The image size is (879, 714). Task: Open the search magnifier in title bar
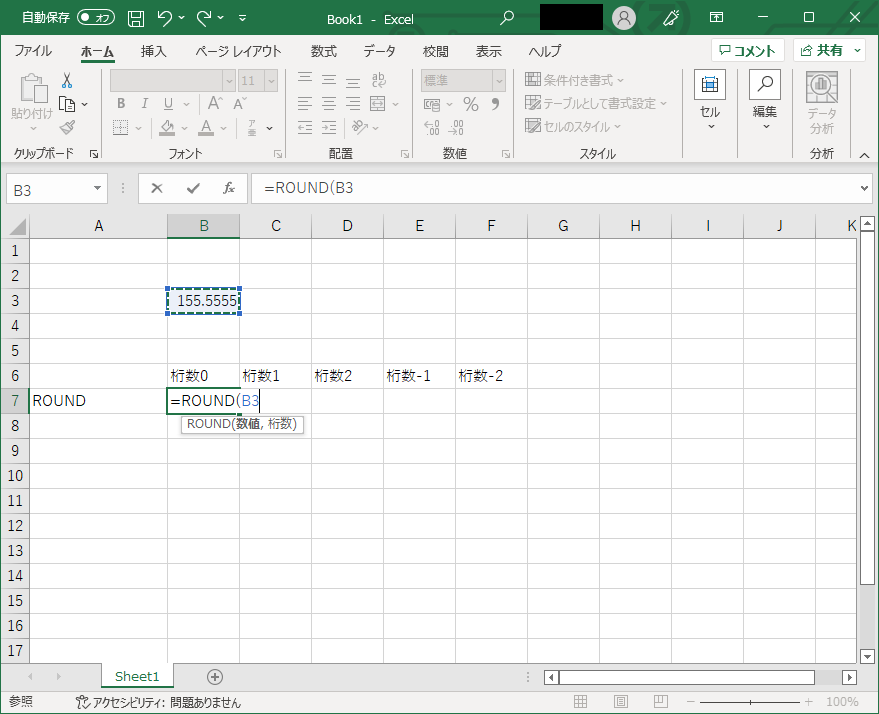tap(507, 18)
